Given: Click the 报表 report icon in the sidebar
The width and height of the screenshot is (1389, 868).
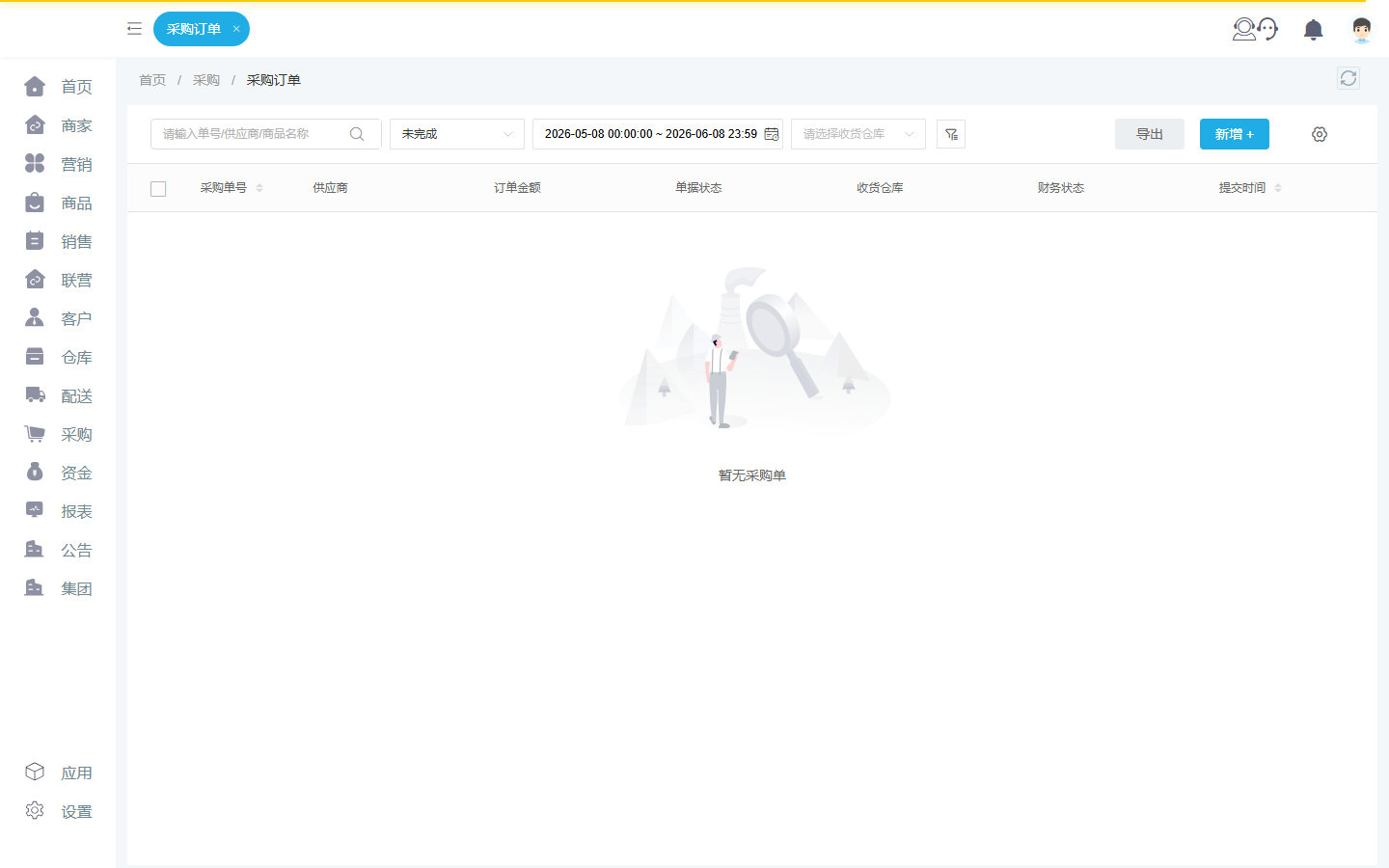Looking at the screenshot, I should click(35, 511).
